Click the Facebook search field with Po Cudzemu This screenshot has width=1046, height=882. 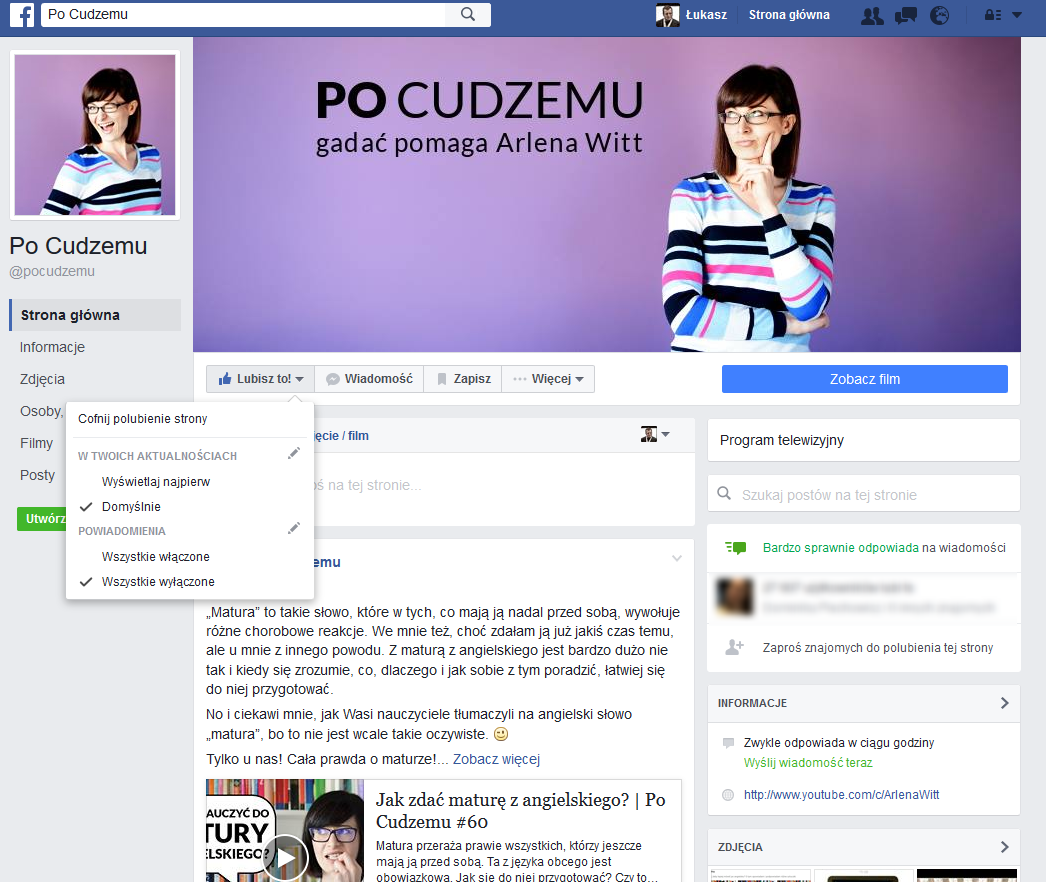[244, 15]
